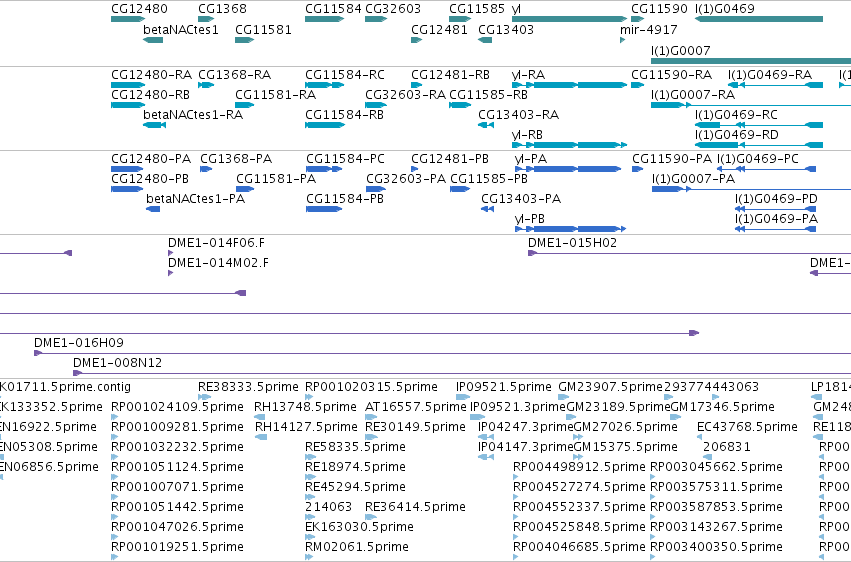Select protein CG12480-PA
The width and height of the screenshot is (851, 562).
click(x=151, y=159)
